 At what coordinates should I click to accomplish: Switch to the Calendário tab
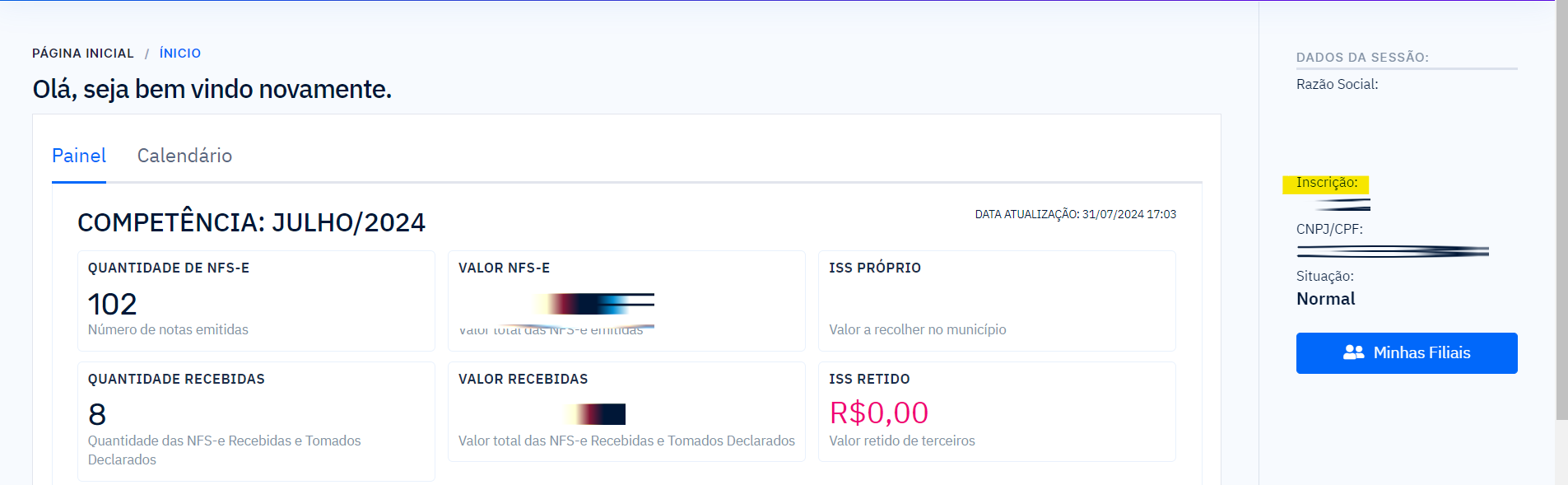[x=184, y=156]
